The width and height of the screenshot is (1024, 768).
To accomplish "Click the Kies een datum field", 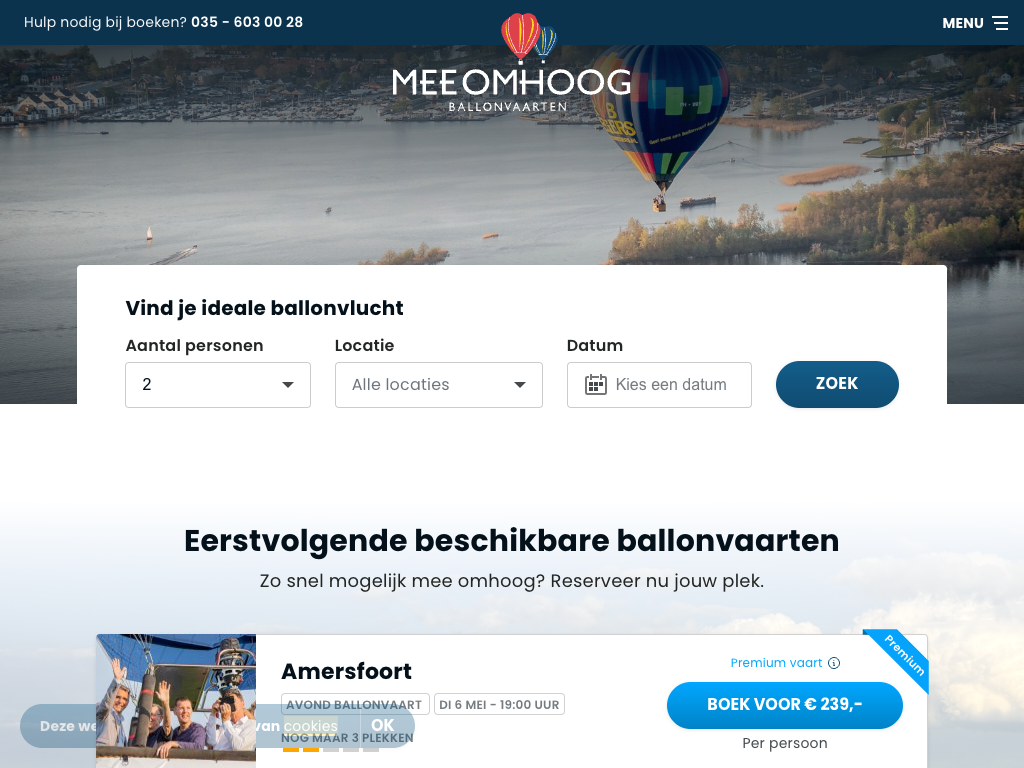I will tap(660, 385).
